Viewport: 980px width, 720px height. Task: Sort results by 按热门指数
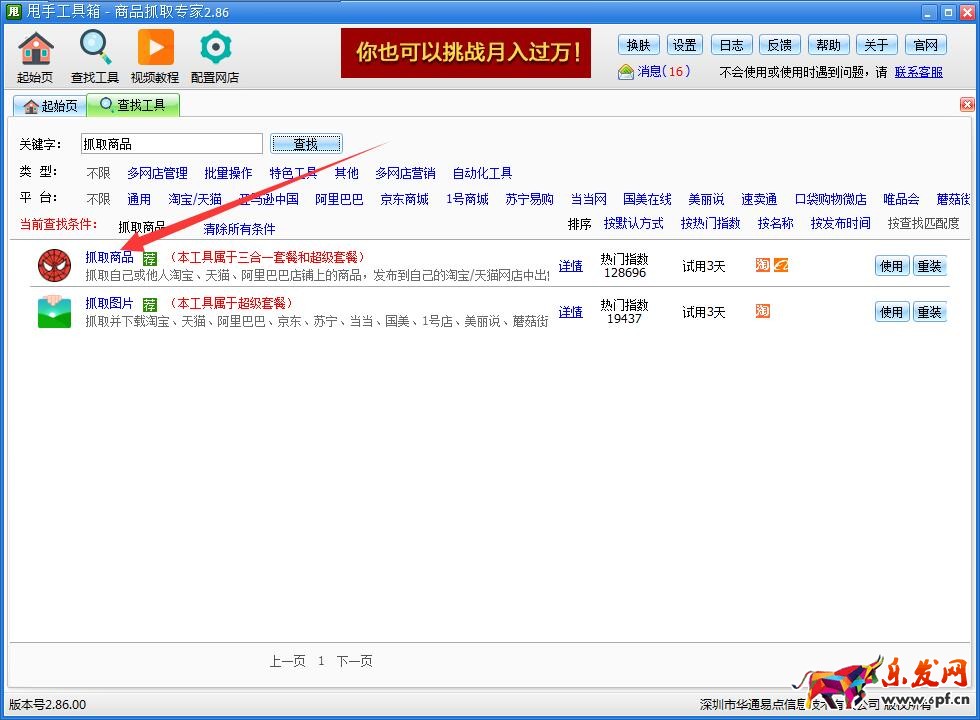coord(710,224)
